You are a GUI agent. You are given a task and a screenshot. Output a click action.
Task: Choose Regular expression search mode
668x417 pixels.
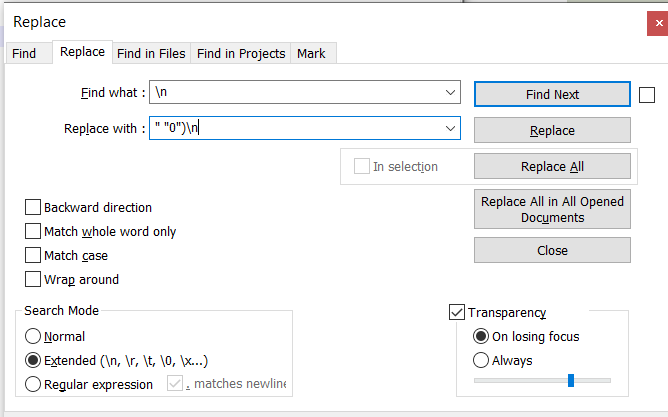33,384
